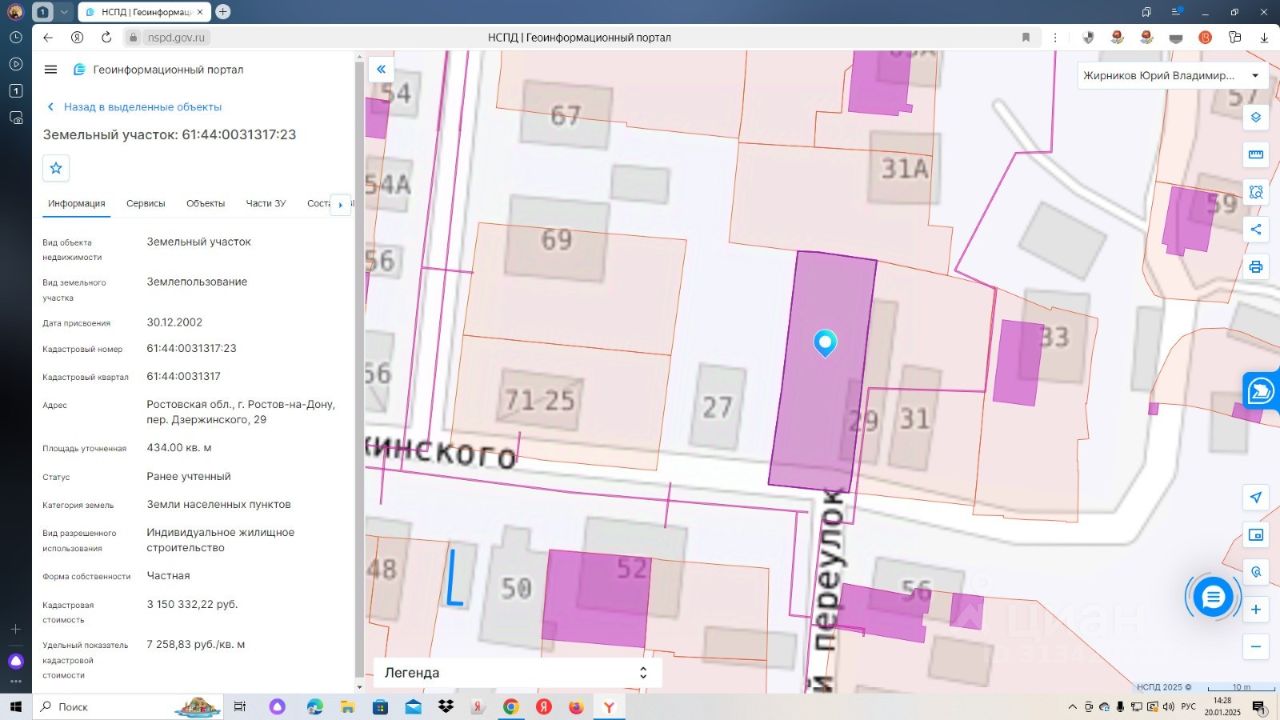1280x720 pixels.
Task: Click the building labeled 31A on map
Action: point(905,167)
